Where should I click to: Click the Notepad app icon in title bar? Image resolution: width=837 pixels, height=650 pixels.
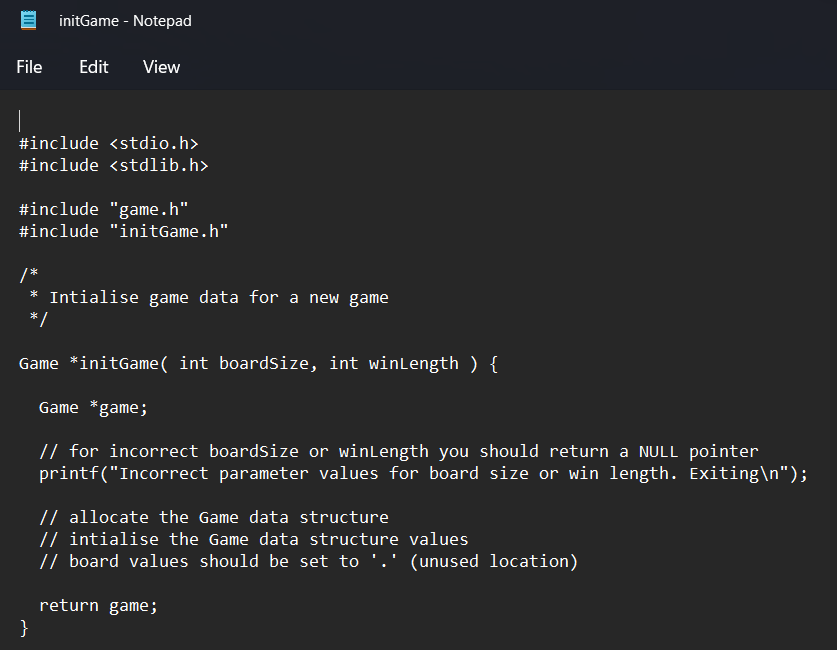[28, 20]
